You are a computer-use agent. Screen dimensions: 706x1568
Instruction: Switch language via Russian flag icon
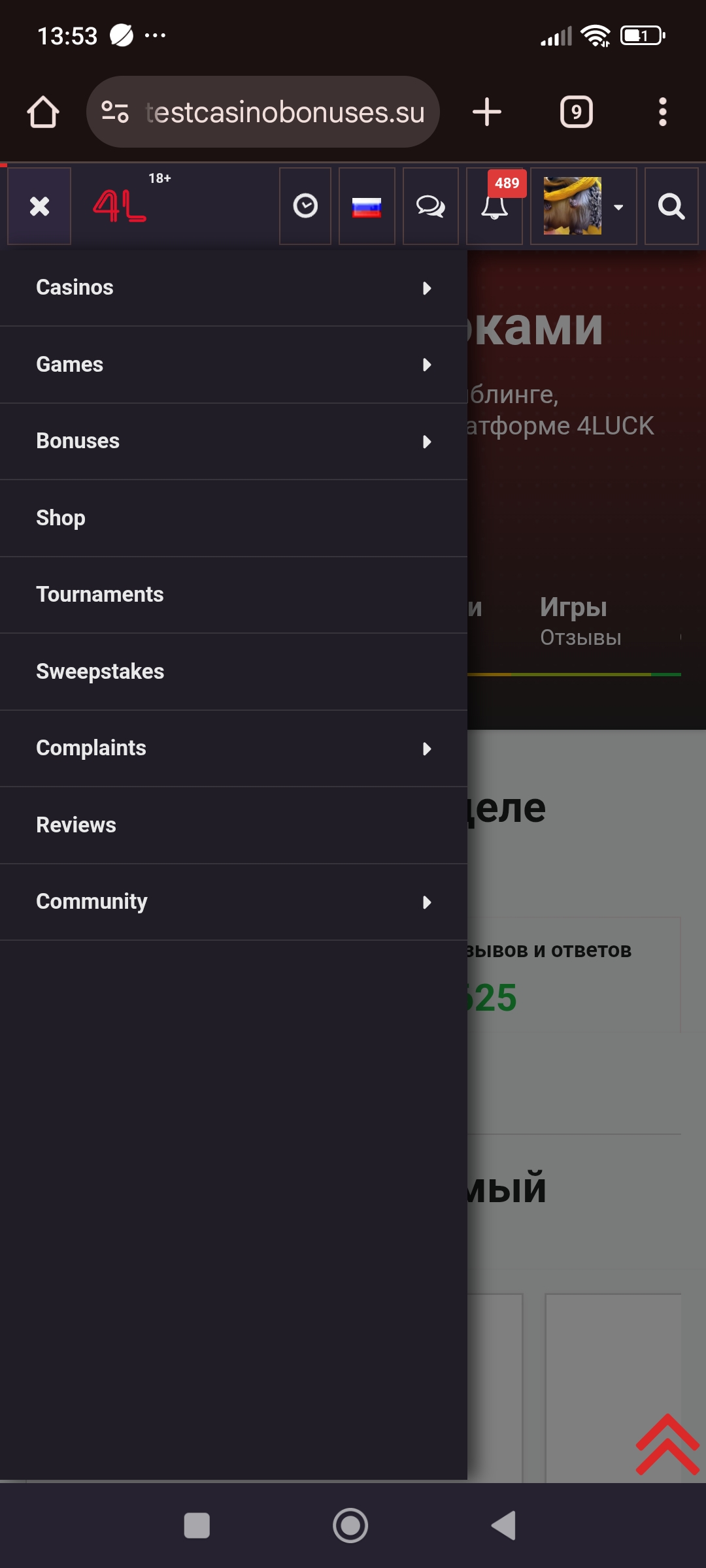(x=367, y=206)
